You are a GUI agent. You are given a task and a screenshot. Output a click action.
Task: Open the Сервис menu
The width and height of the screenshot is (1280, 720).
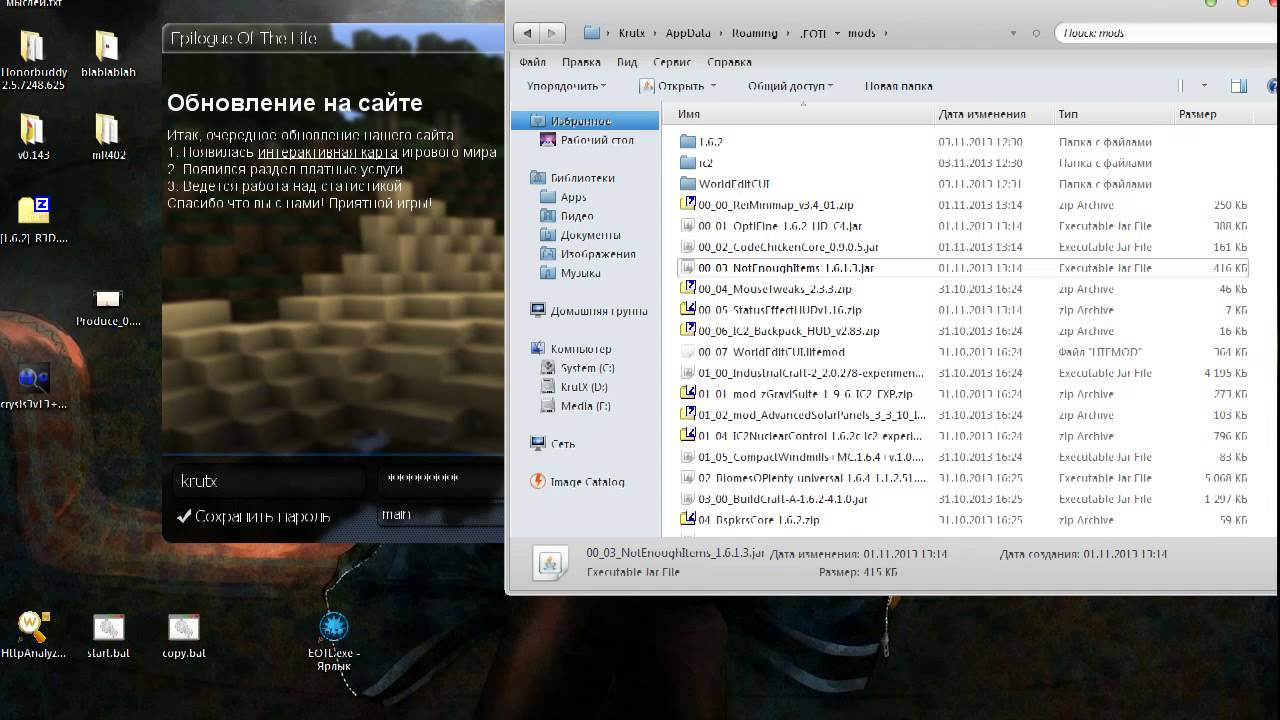pyautogui.click(x=671, y=62)
